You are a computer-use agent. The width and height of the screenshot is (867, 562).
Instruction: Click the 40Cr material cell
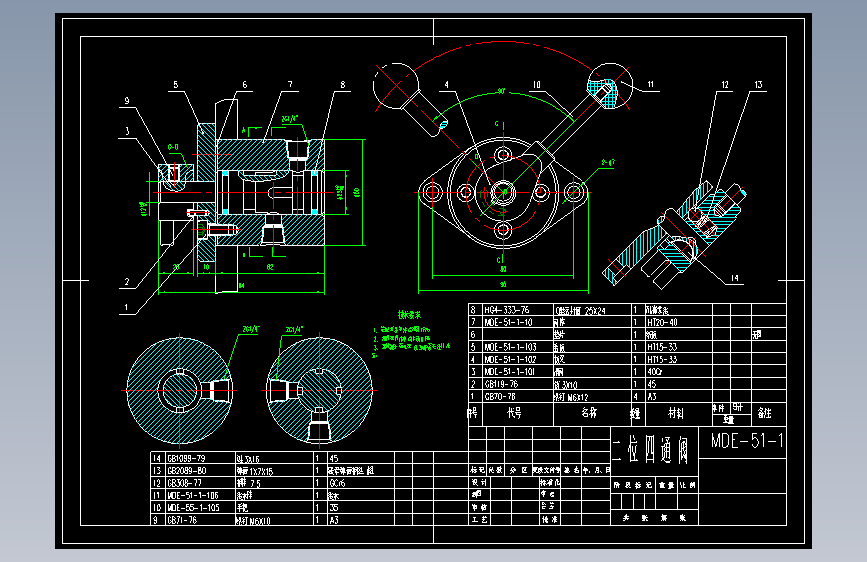click(655, 372)
